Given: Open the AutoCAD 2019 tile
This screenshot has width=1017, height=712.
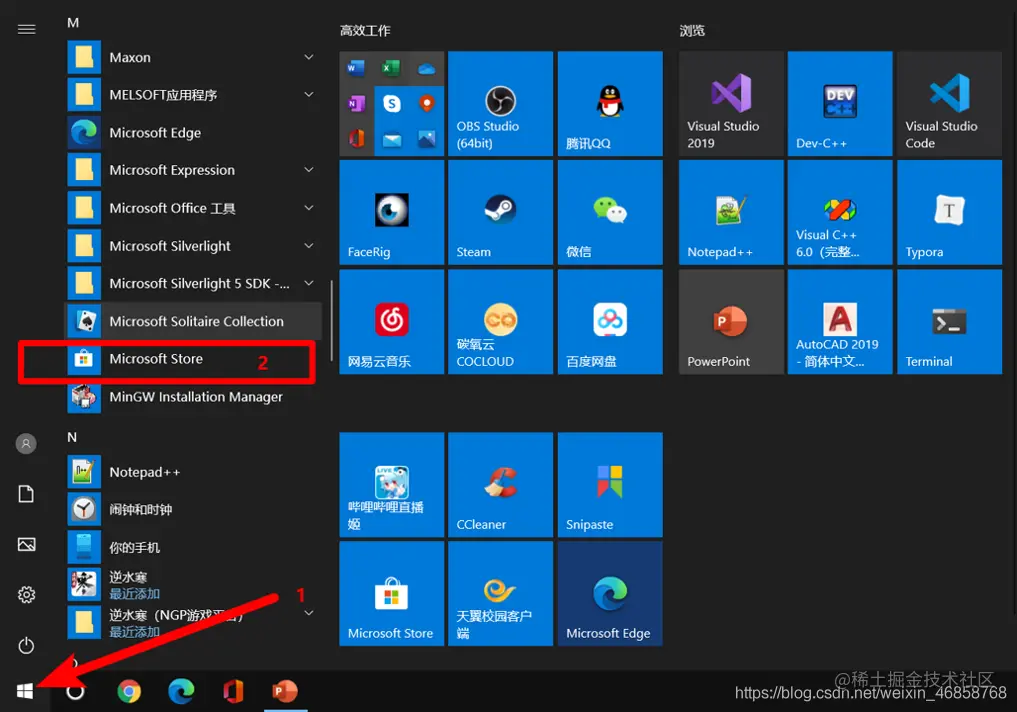Looking at the screenshot, I should (840, 322).
